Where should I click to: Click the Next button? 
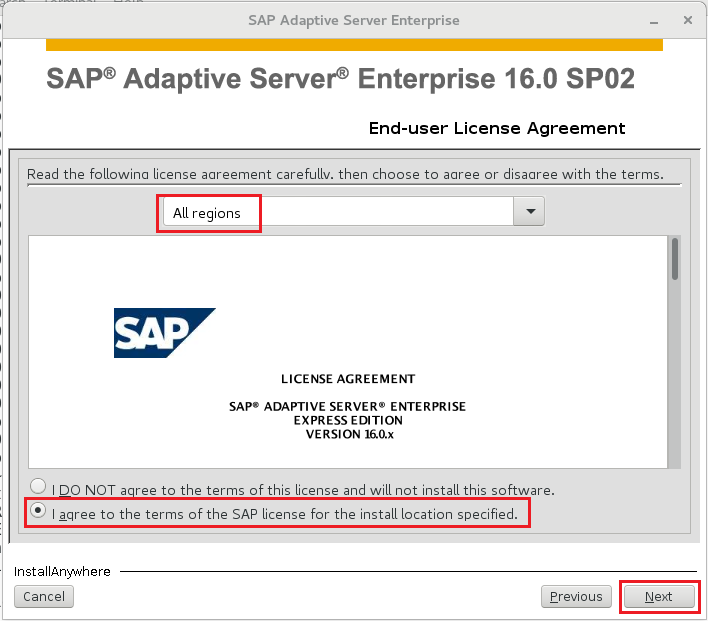click(x=659, y=597)
